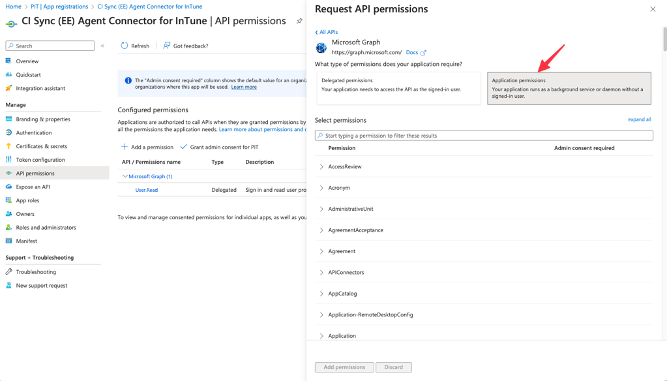Screen dimensions: 668x382
Task: Click the Refresh circular arrow icon
Action: (124, 46)
